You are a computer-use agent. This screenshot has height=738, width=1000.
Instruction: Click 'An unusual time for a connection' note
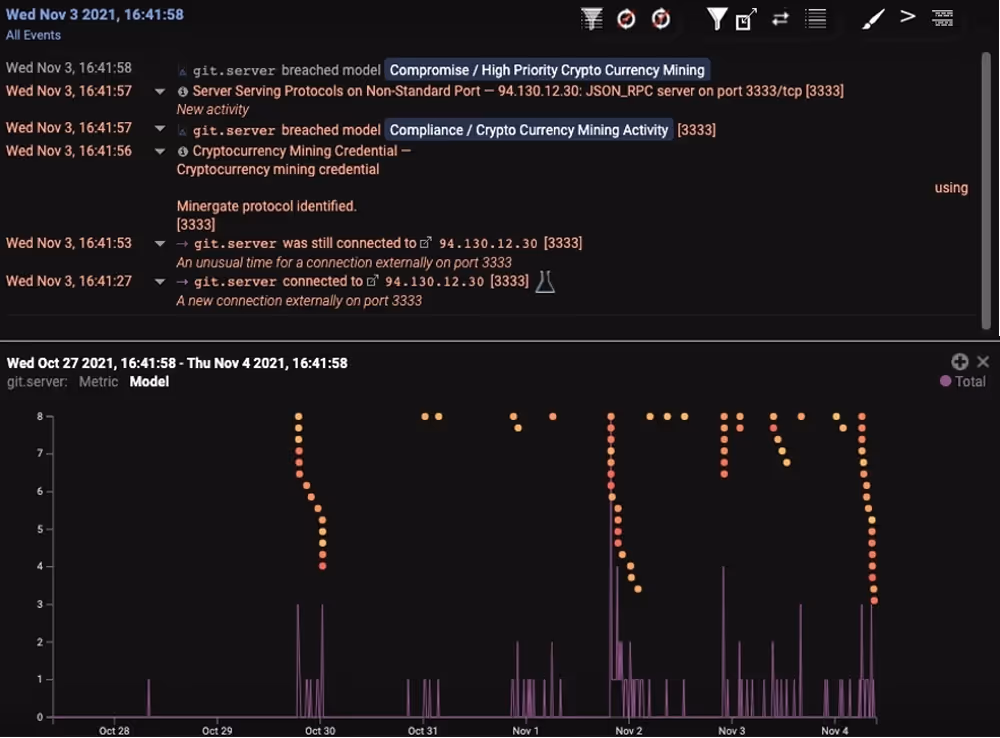point(344,262)
